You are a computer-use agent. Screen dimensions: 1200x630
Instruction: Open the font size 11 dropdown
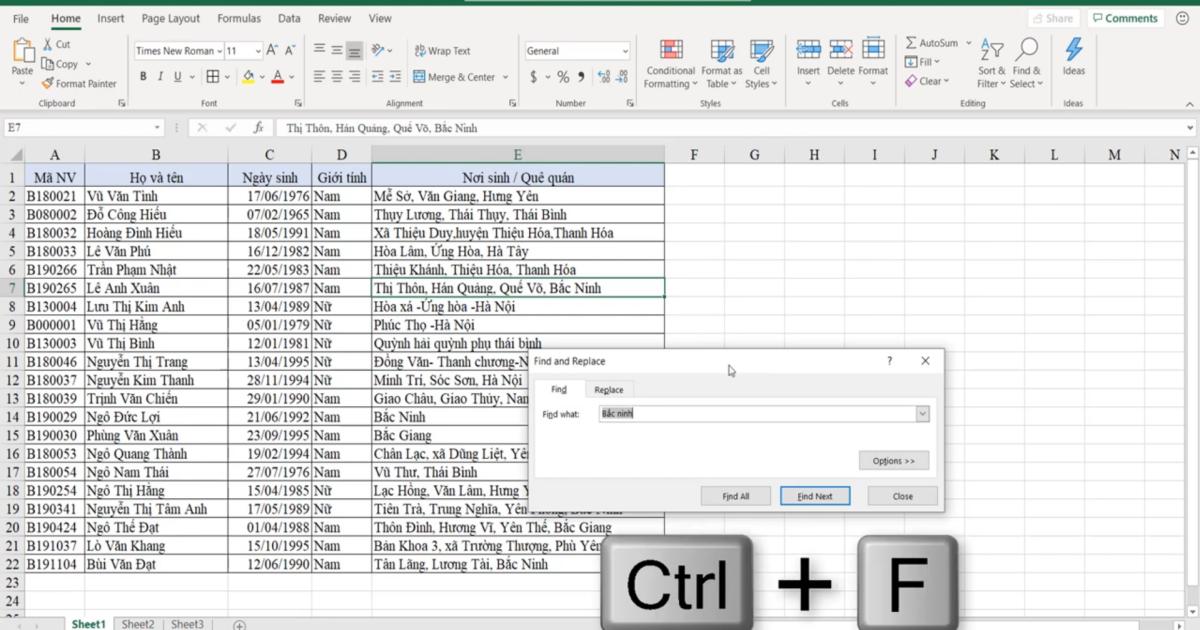tap(258, 51)
